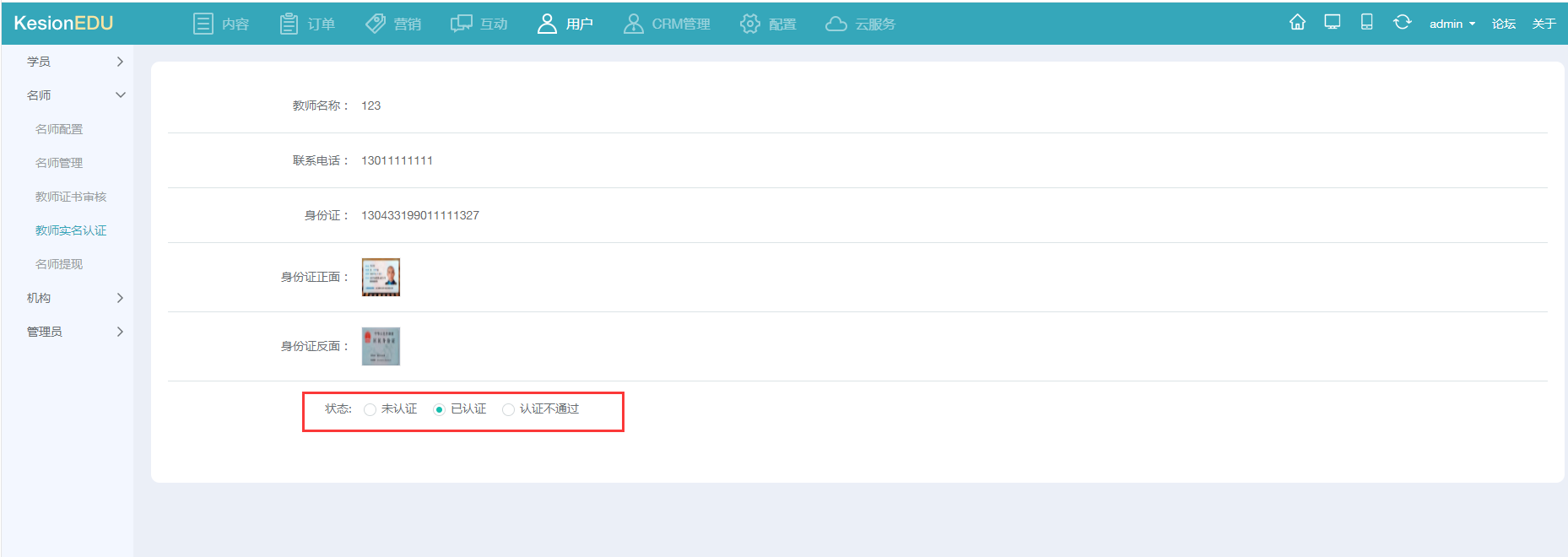Expand the 管理员 sidebar section
The image size is (1568, 557).
pyautogui.click(x=74, y=332)
